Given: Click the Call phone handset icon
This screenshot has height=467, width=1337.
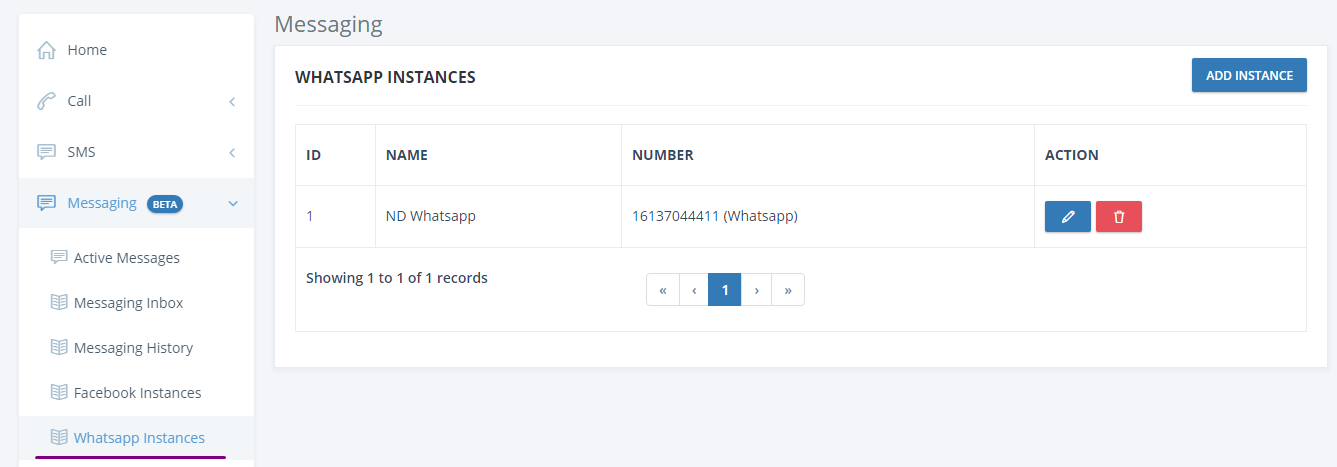Looking at the screenshot, I should 46,101.
